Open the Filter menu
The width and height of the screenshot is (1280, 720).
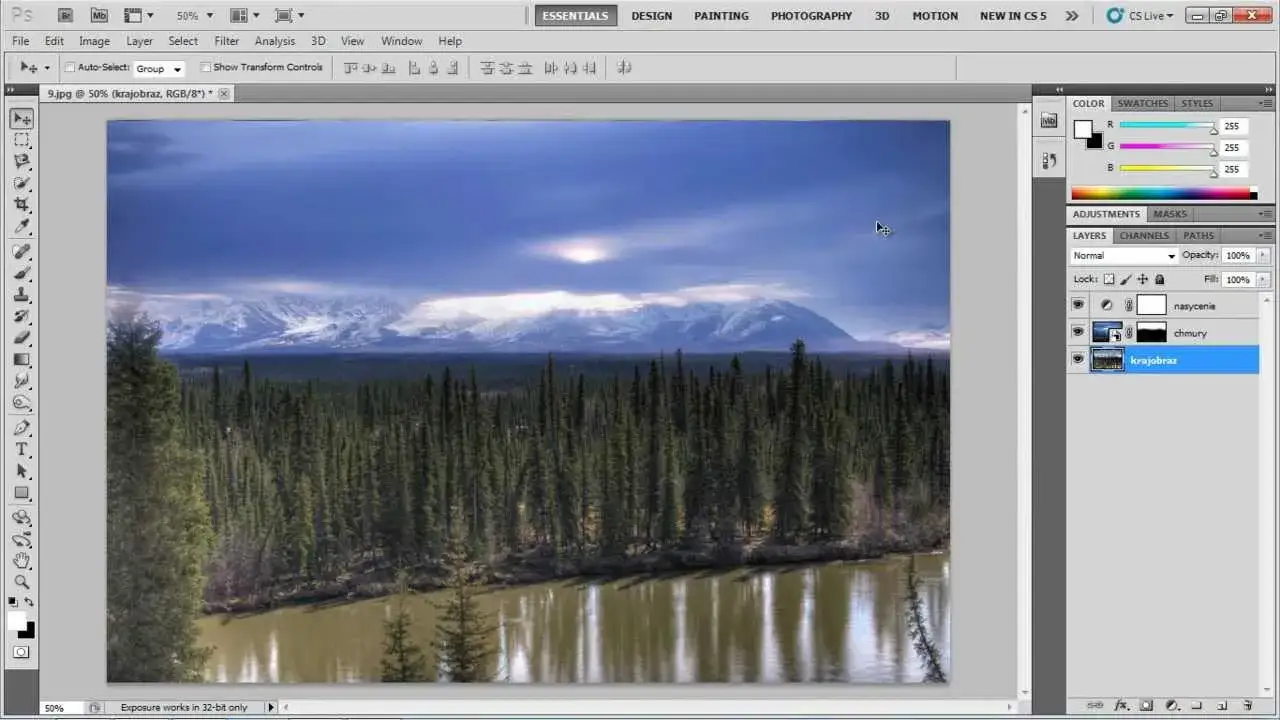[226, 41]
